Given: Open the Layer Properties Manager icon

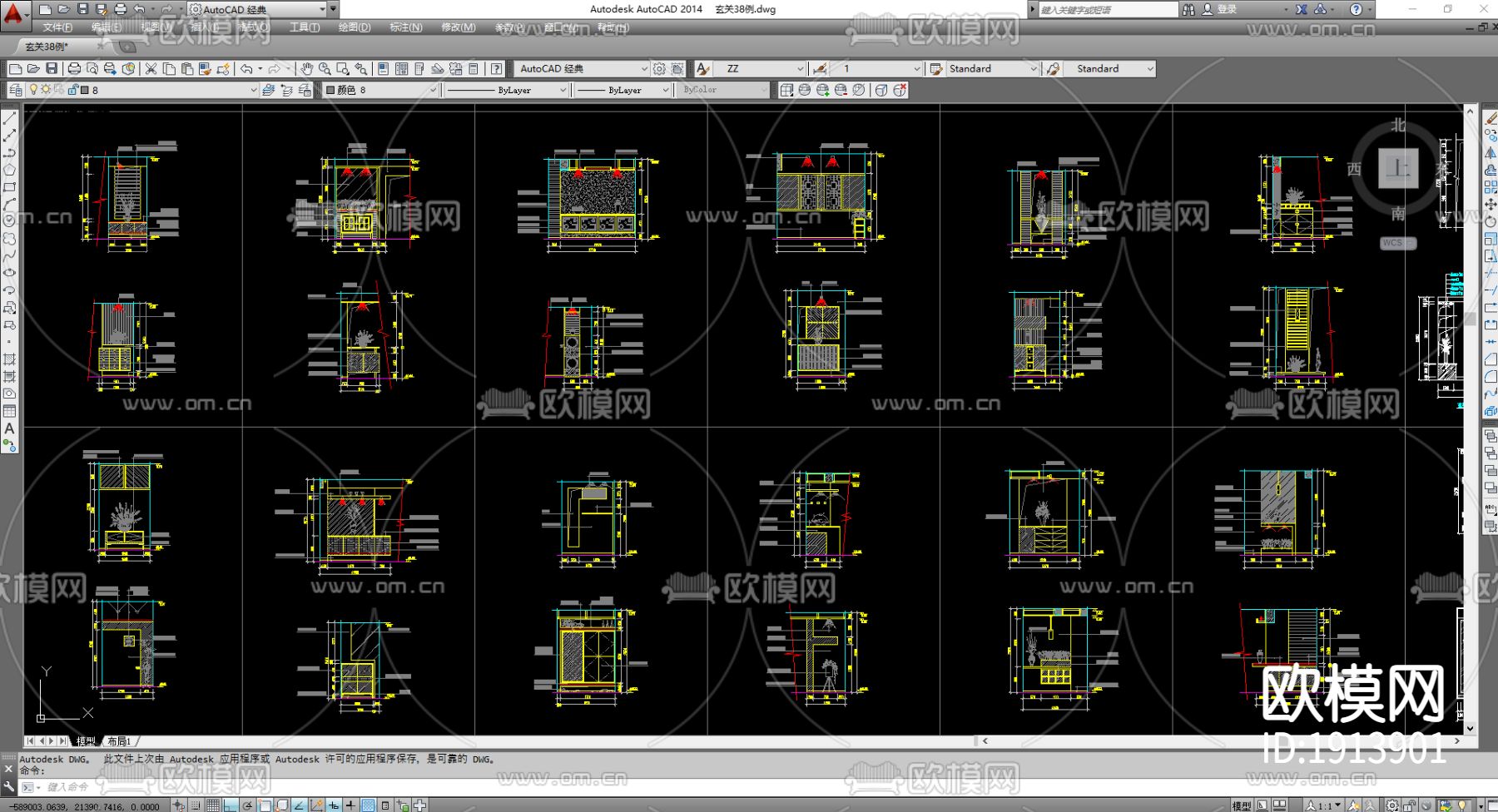Looking at the screenshot, I should 16,90.
